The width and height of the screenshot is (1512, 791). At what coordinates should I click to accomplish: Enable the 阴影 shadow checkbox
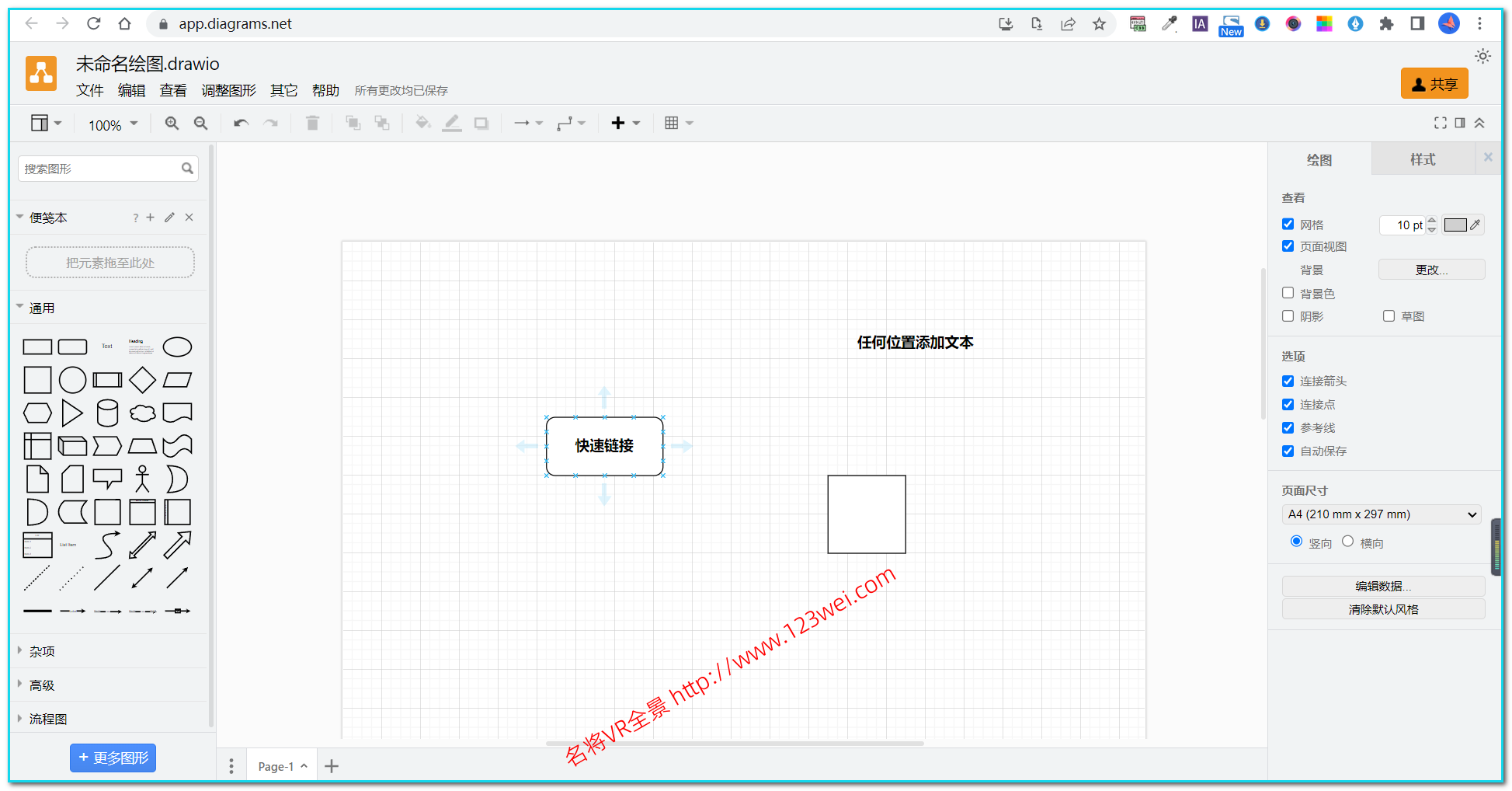[1288, 316]
